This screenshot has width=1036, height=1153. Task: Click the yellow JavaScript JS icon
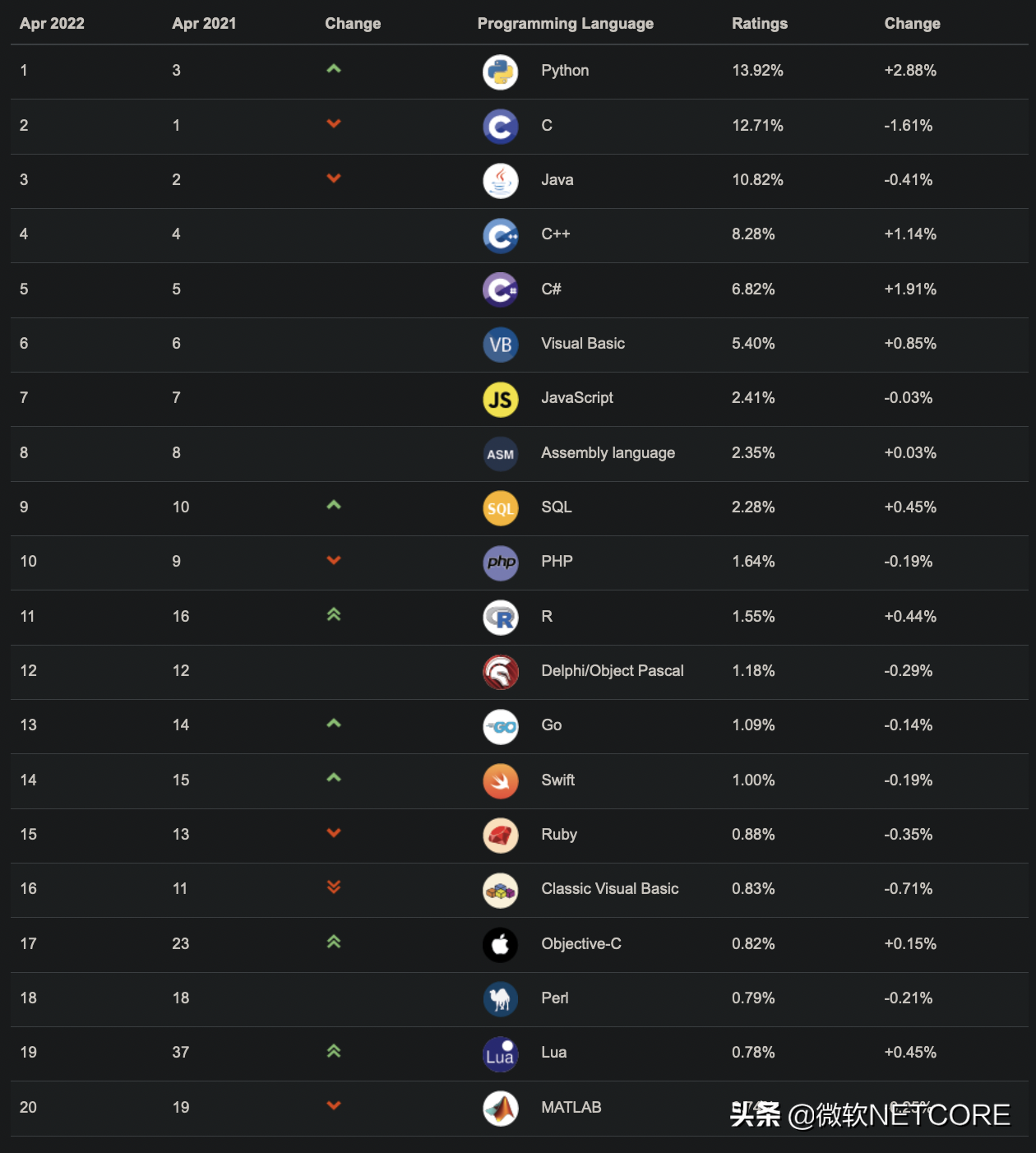click(x=500, y=400)
